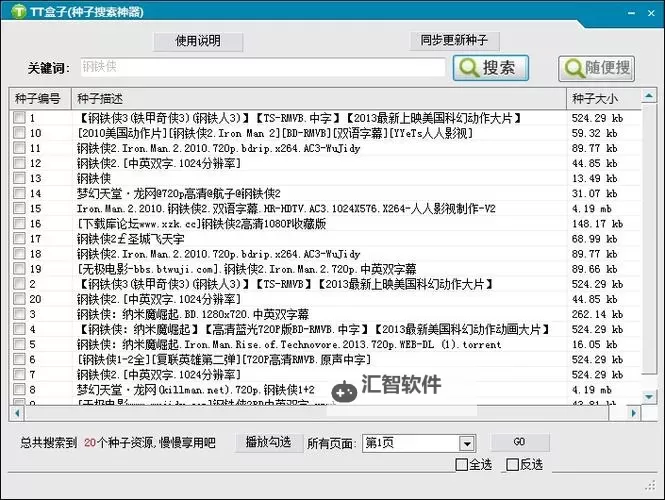
Task: Tick the checkbox for seed number 11
Action: (19, 148)
